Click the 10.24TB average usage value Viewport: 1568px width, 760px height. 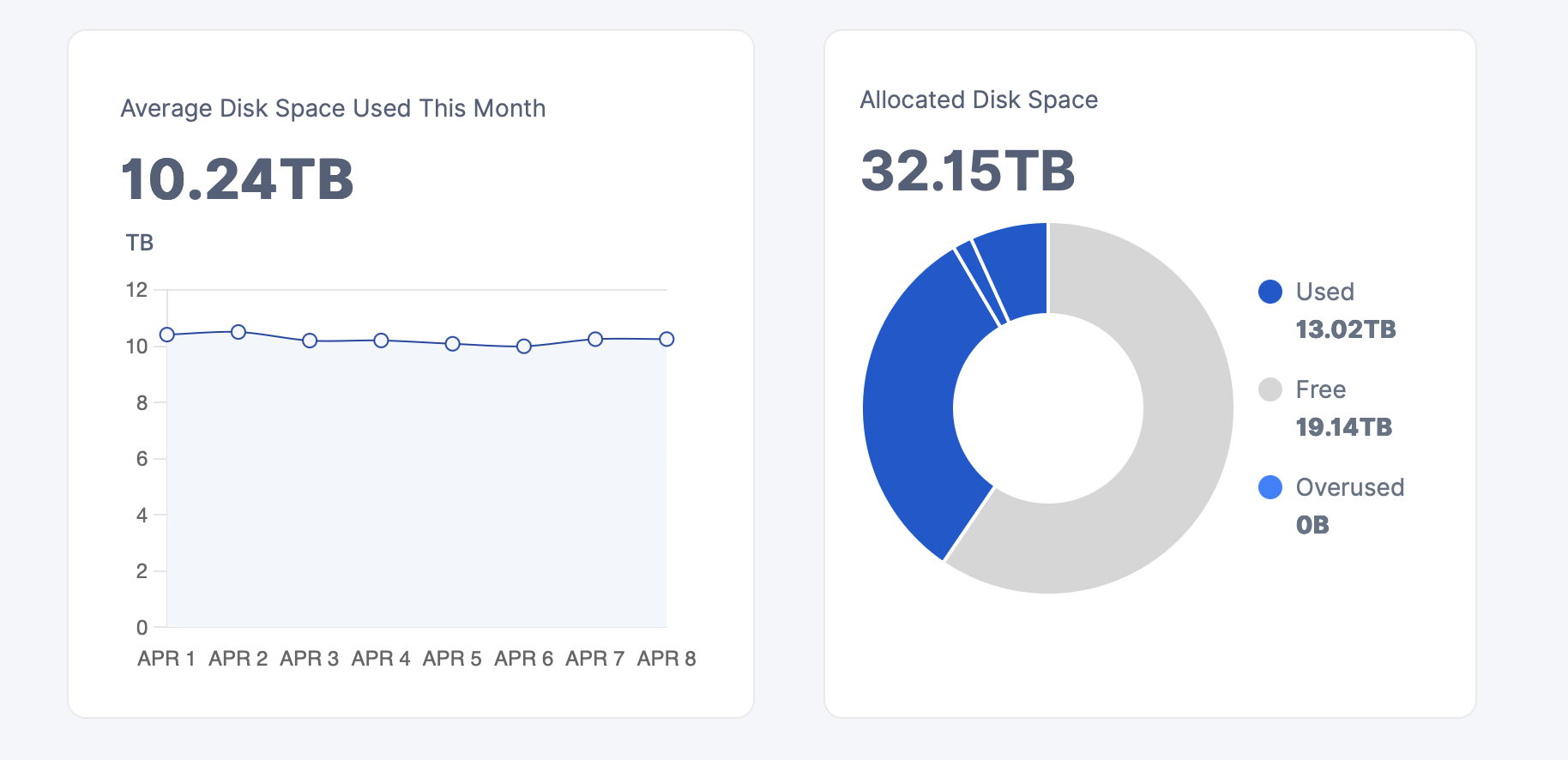238,179
